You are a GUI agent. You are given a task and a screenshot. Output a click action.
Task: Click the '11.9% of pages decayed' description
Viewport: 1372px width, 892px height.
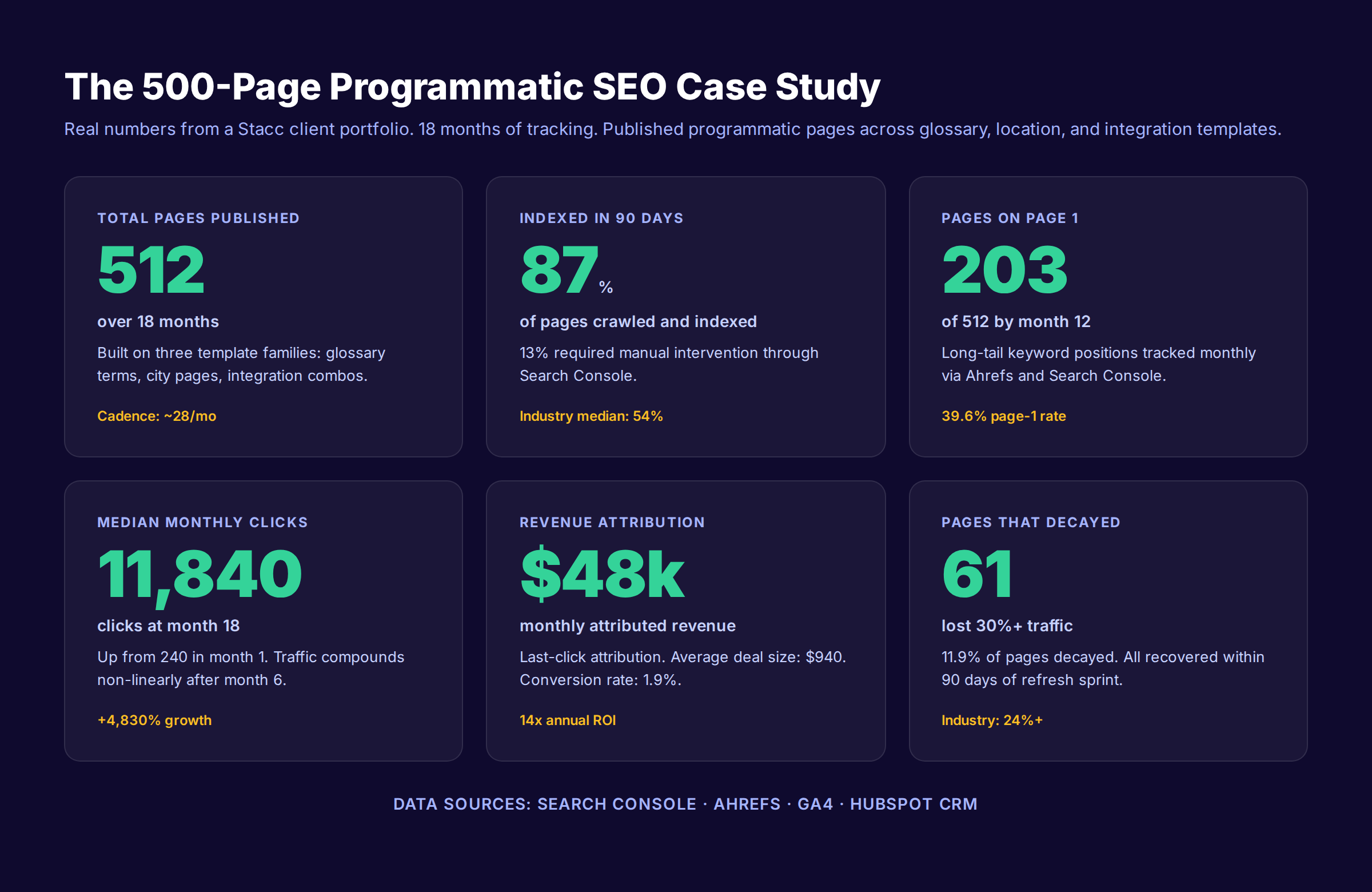point(1103,669)
